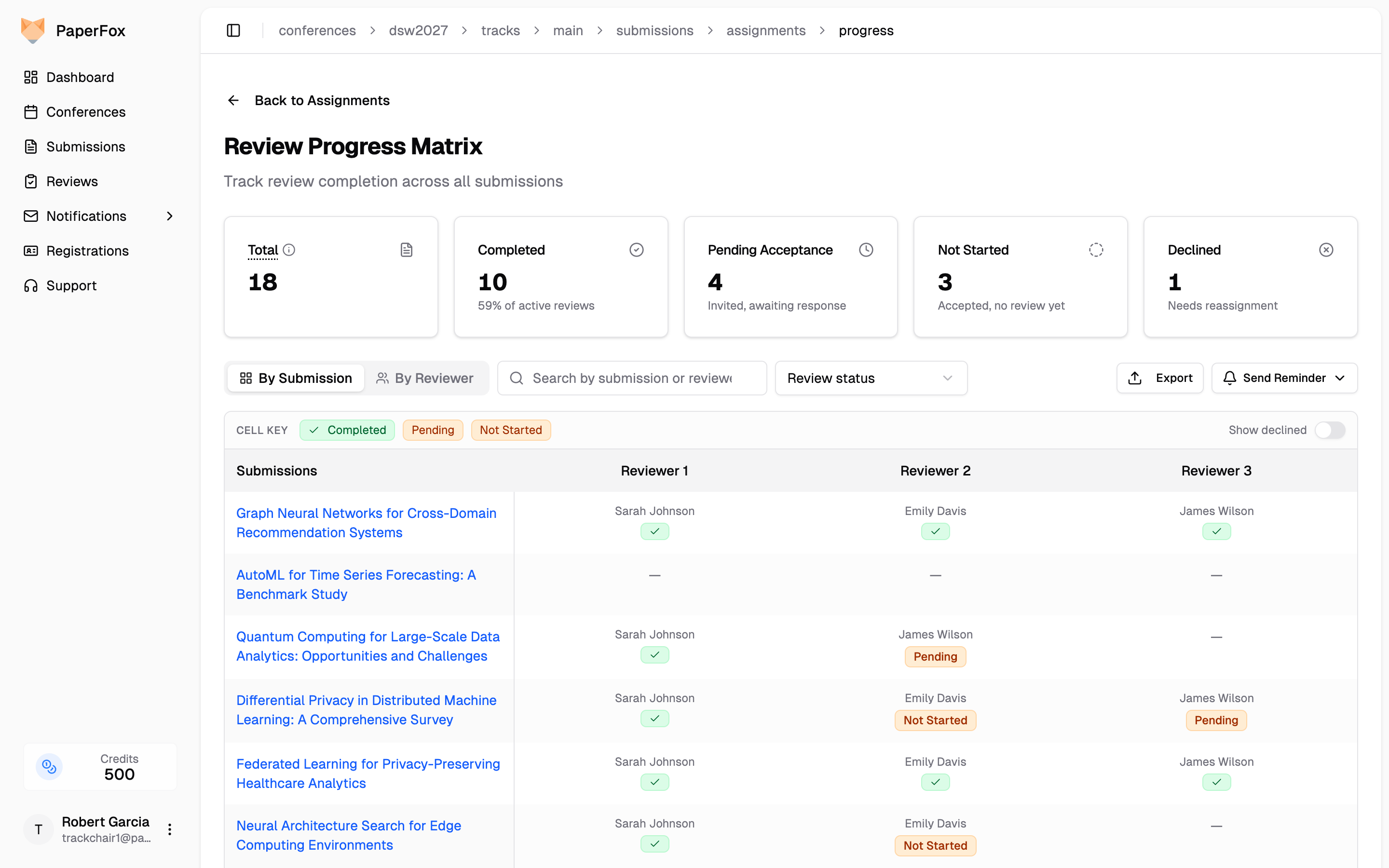
Task: Toggle the sidebar panel icon
Action: [233, 30]
